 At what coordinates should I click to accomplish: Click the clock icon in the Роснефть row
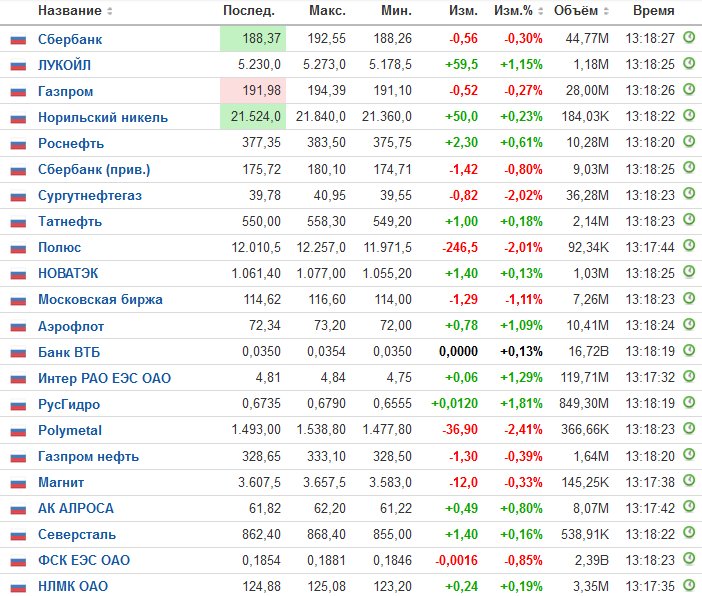689,141
